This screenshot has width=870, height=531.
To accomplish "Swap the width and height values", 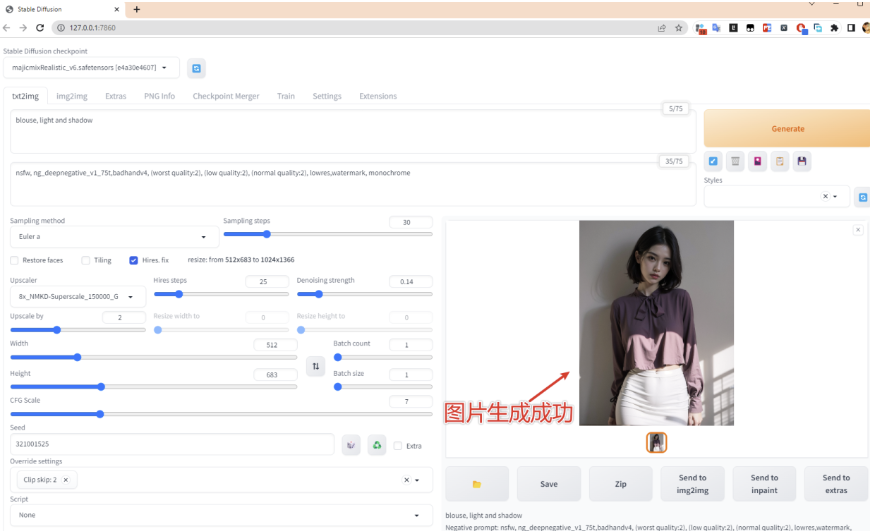I will pos(316,366).
